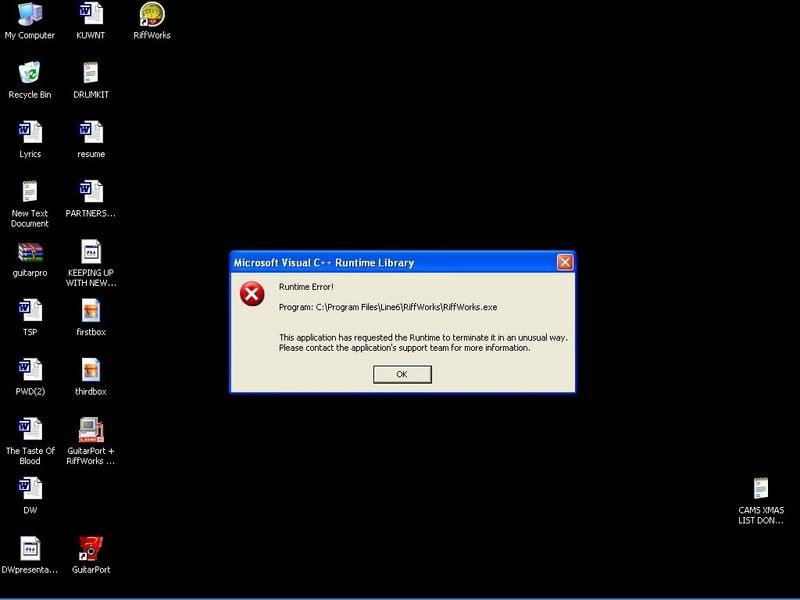Select the KUWNT Word document icon
The height and width of the screenshot is (600, 800).
point(91,14)
